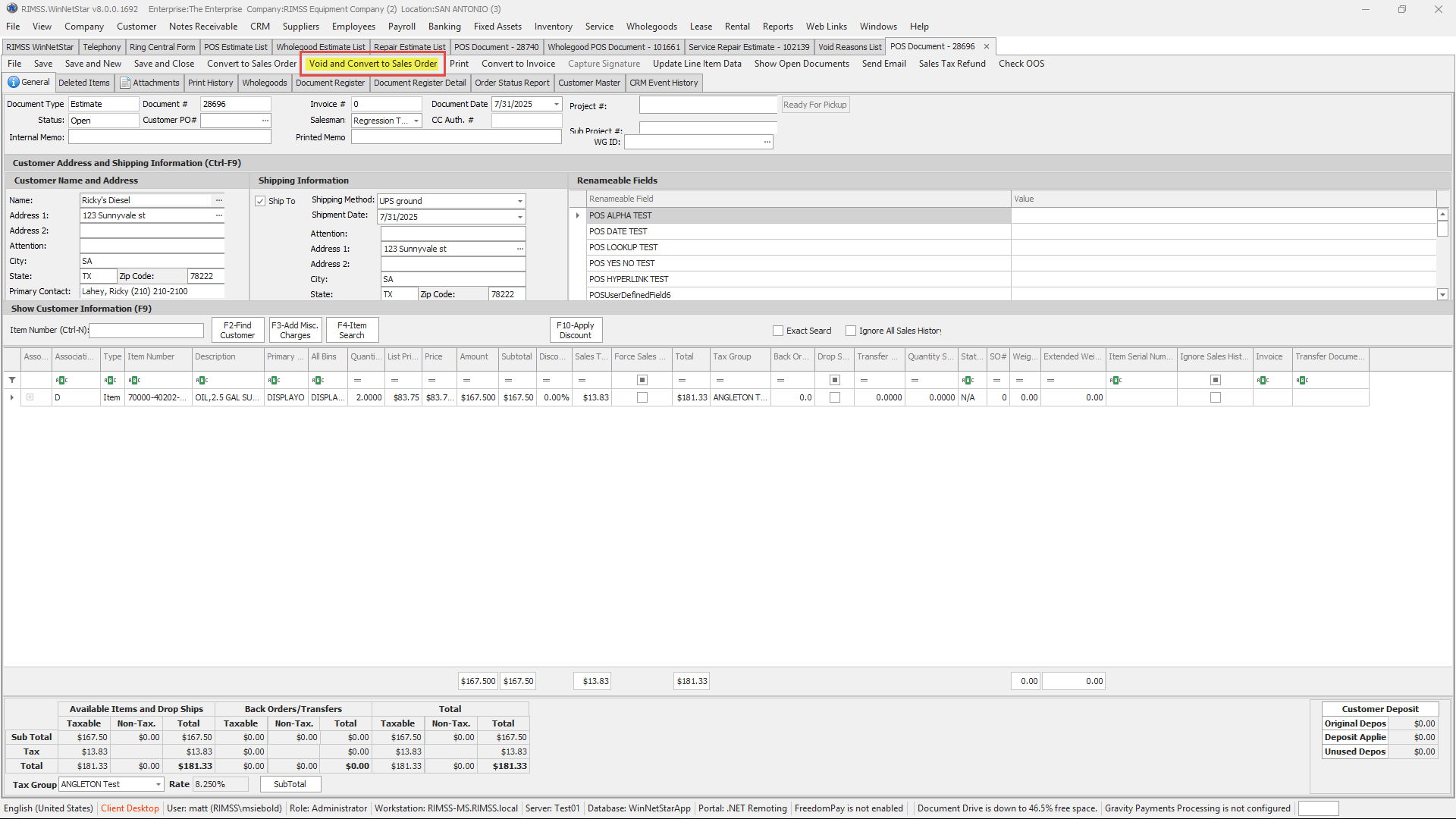Screen dimensions: 1456x819
Task: Open the Shipping Method dropdown
Action: coord(520,201)
